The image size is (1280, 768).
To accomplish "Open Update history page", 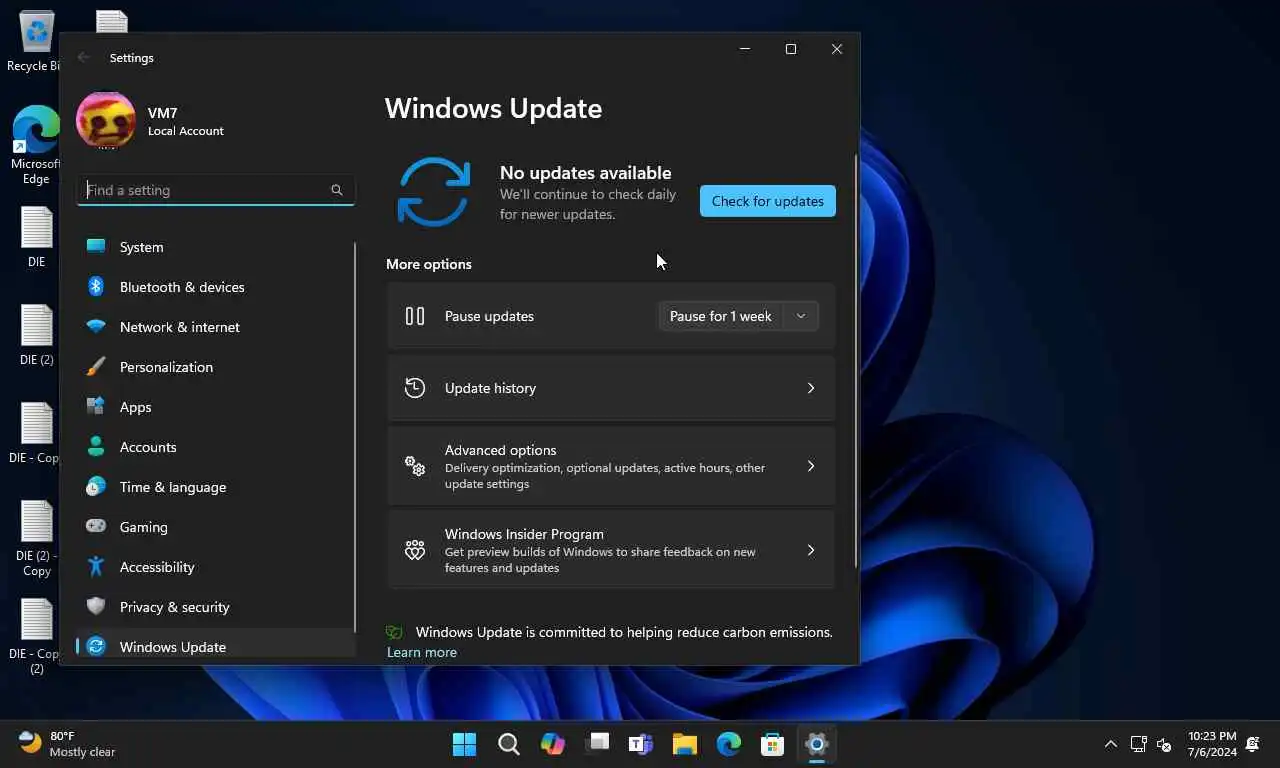I will [x=611, y=388].
